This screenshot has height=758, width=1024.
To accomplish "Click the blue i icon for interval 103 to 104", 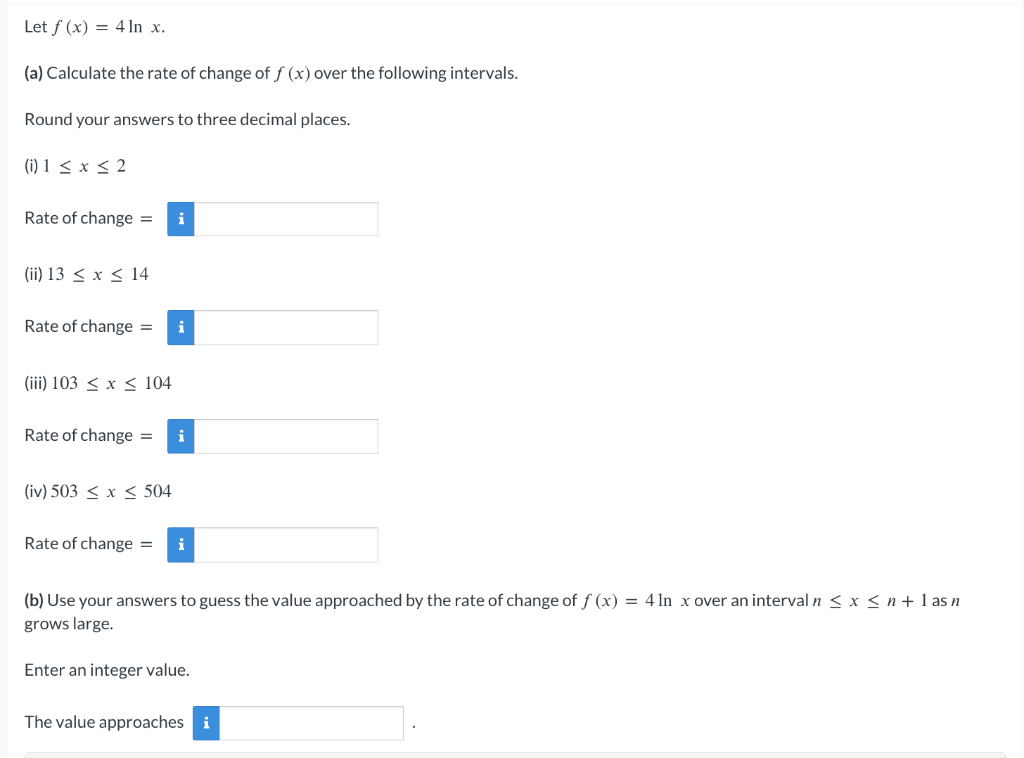I will click(180, 436).
